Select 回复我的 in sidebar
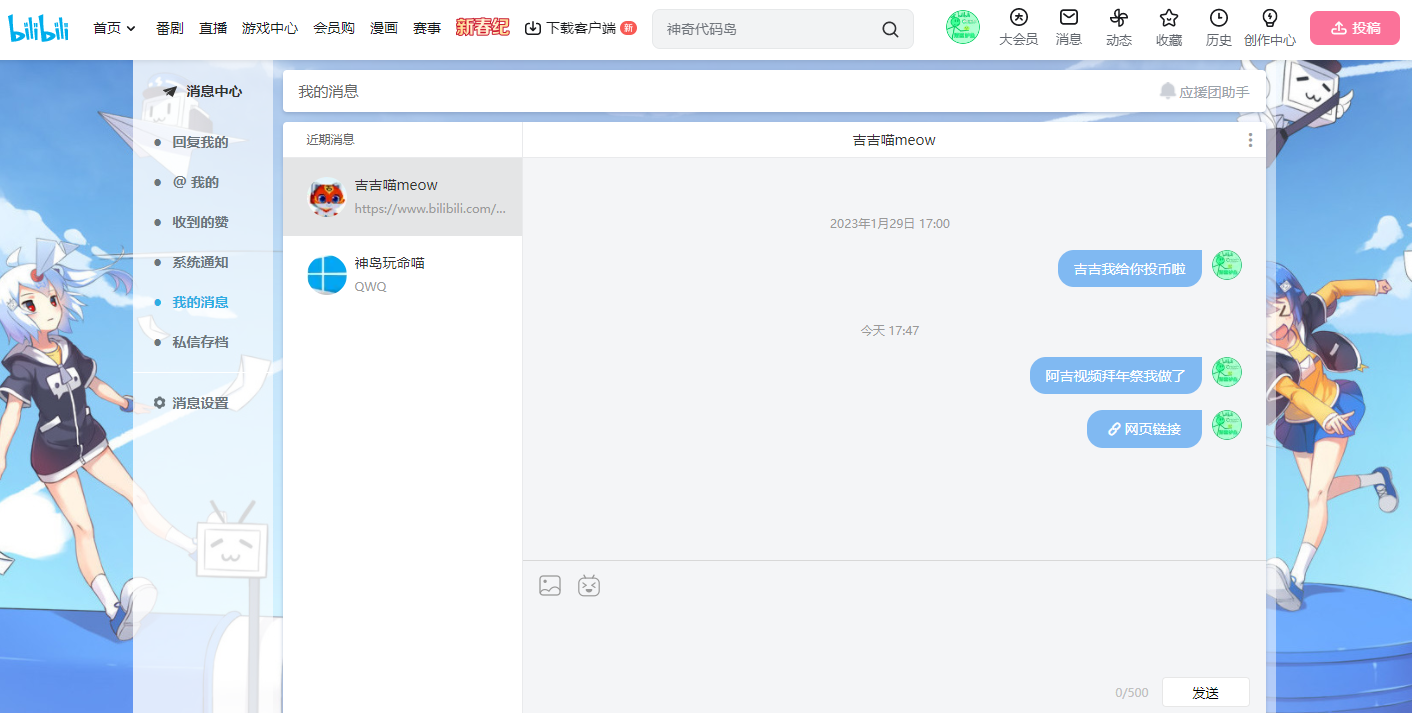The width and height of the screenshot is (1412, 713). pyautogui.click(x=200, y=142)
